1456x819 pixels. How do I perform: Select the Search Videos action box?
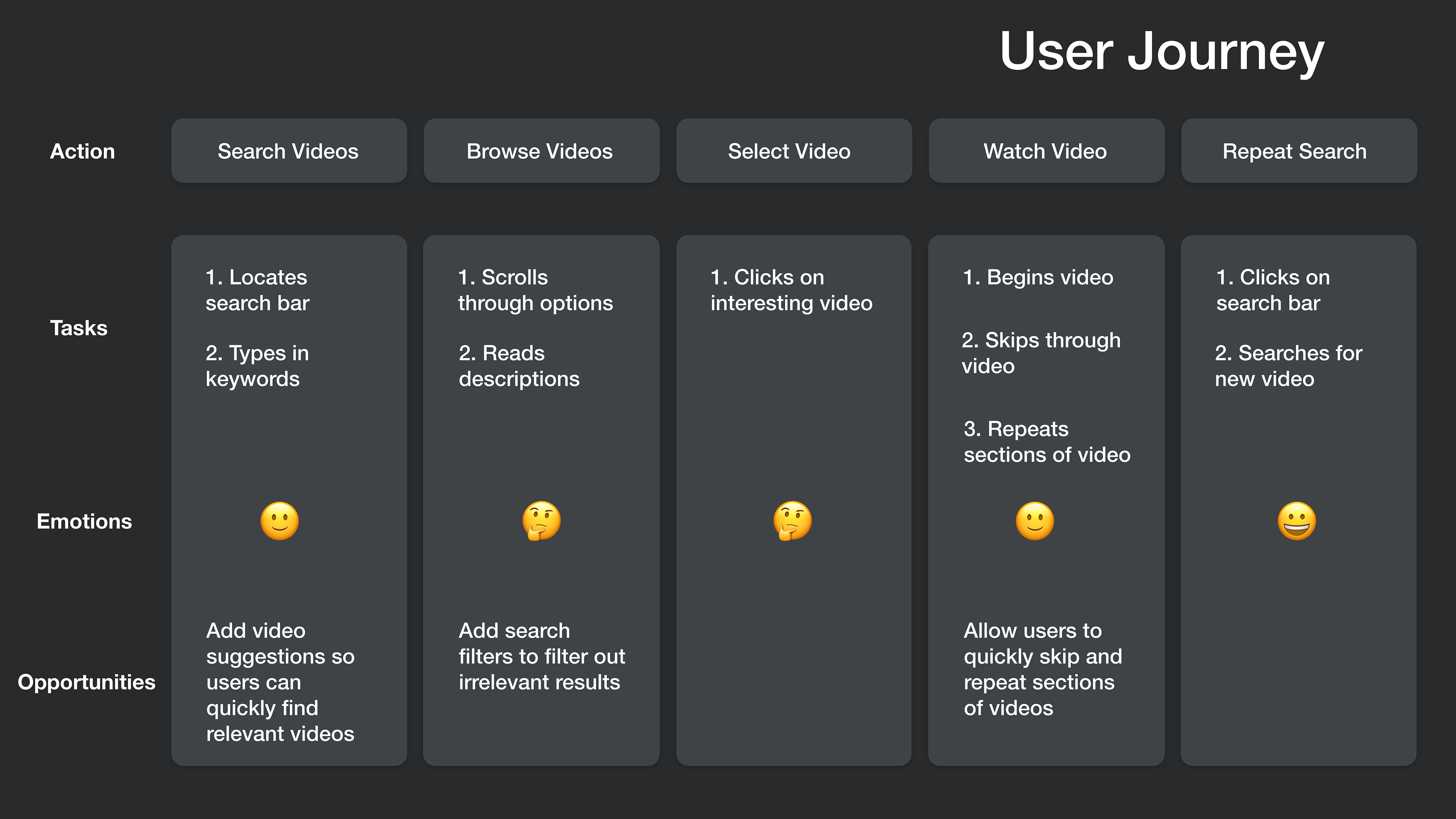(289, 151)
